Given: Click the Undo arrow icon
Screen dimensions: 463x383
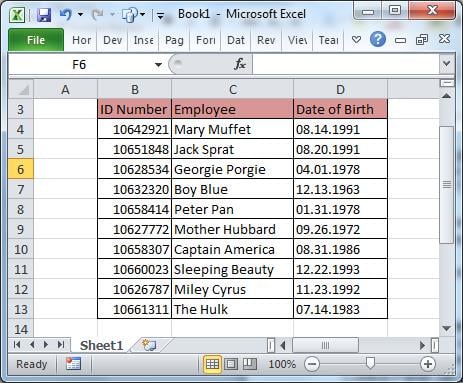Looking at the screenshot, I should pos(66,14).
